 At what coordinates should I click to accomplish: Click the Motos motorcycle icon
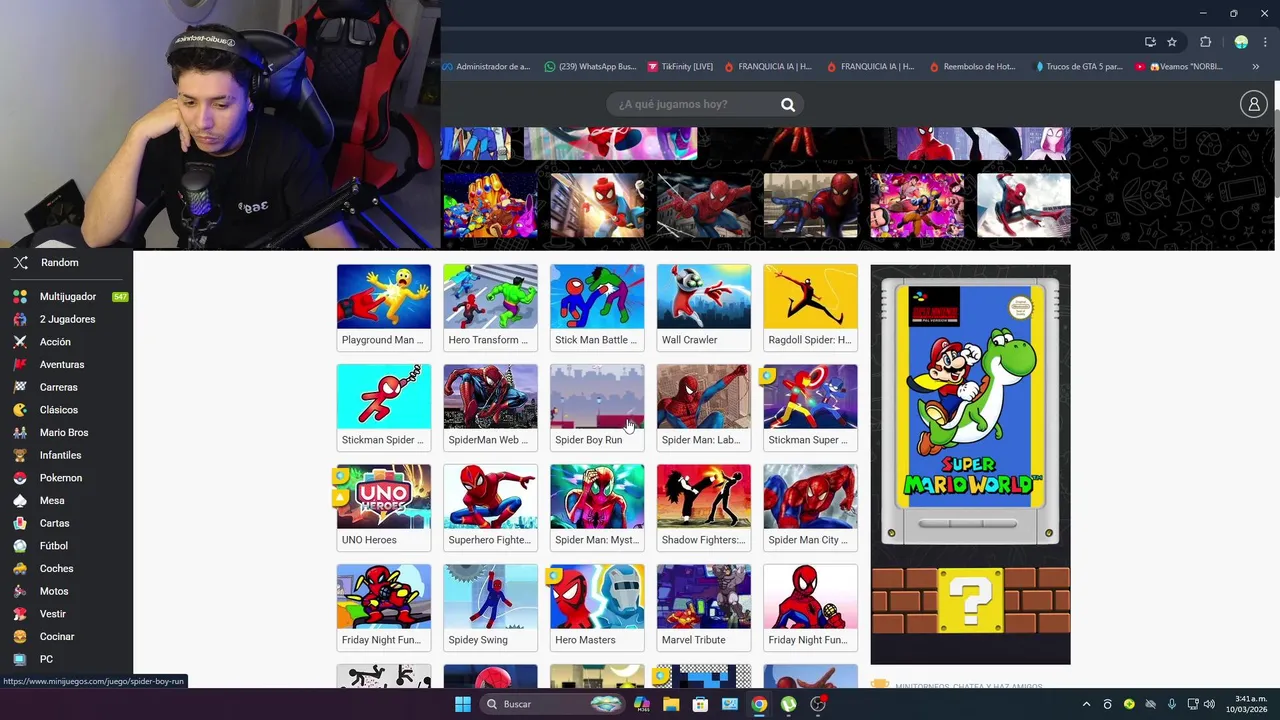pos(20,591)
